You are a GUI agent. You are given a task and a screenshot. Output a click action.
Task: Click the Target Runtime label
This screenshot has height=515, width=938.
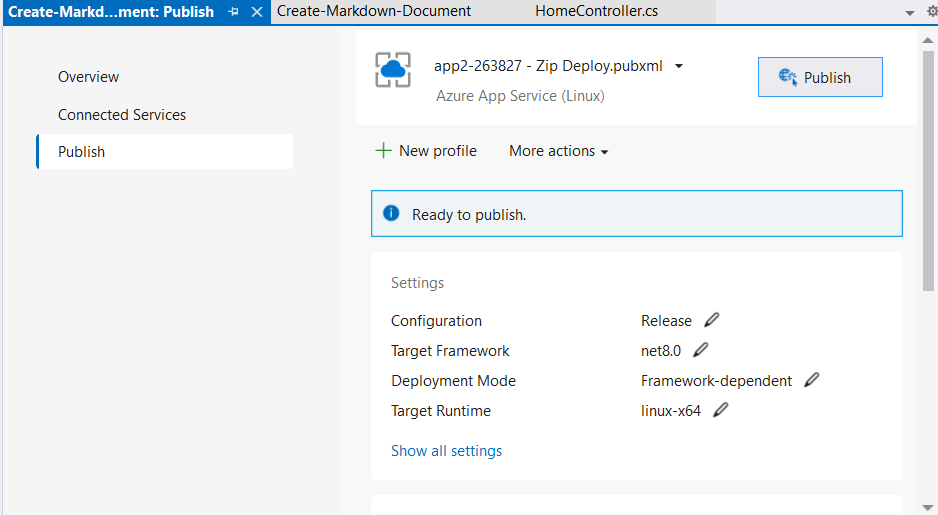[441, 410]
